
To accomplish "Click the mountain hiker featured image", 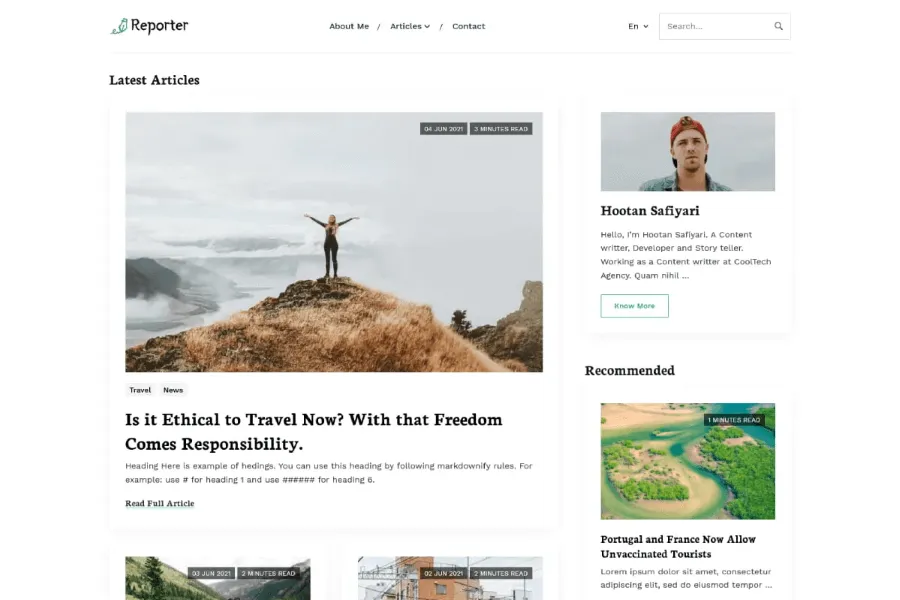I will click(334, 242).
